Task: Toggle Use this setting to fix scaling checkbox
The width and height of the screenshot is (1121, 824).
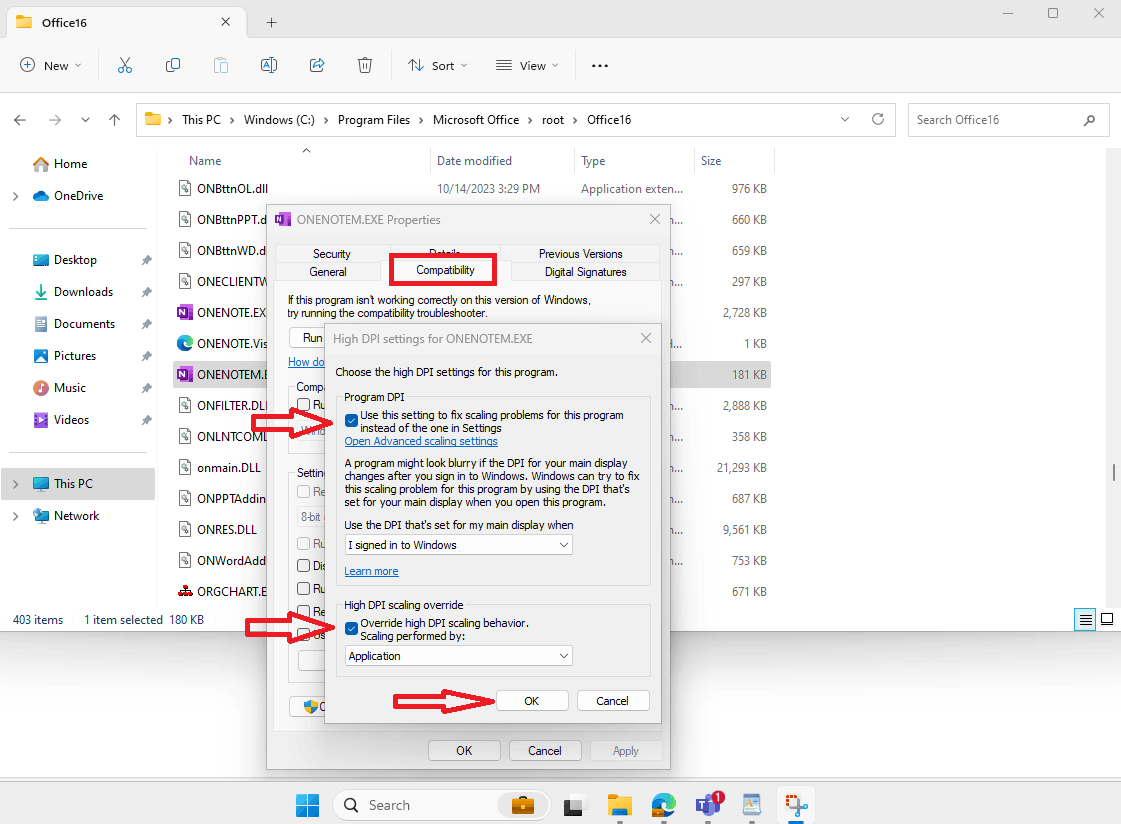Action: [351, 420]
